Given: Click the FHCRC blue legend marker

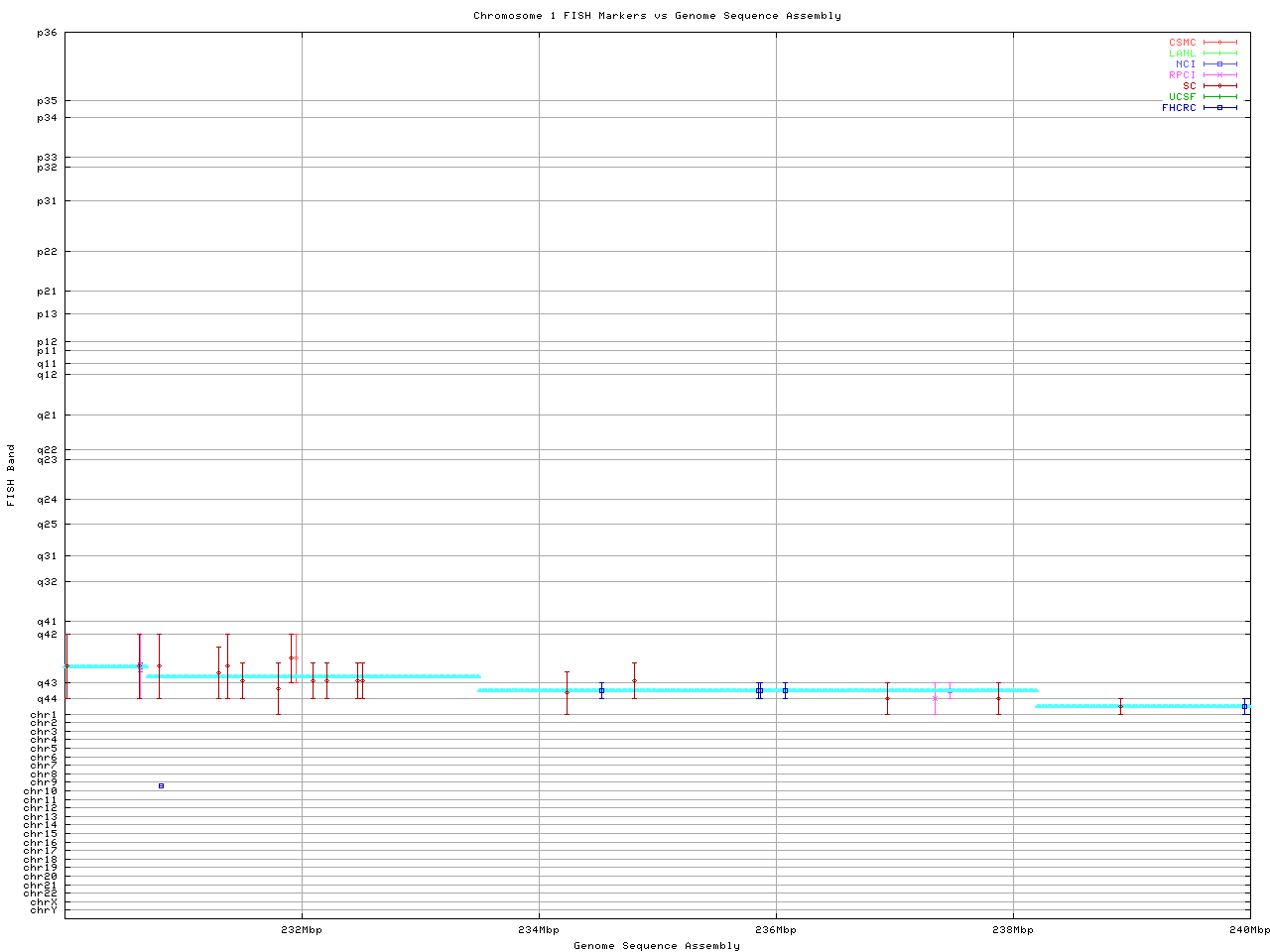Looking at the screenshot, I should pyautogui.click(x=1219, y=108).
